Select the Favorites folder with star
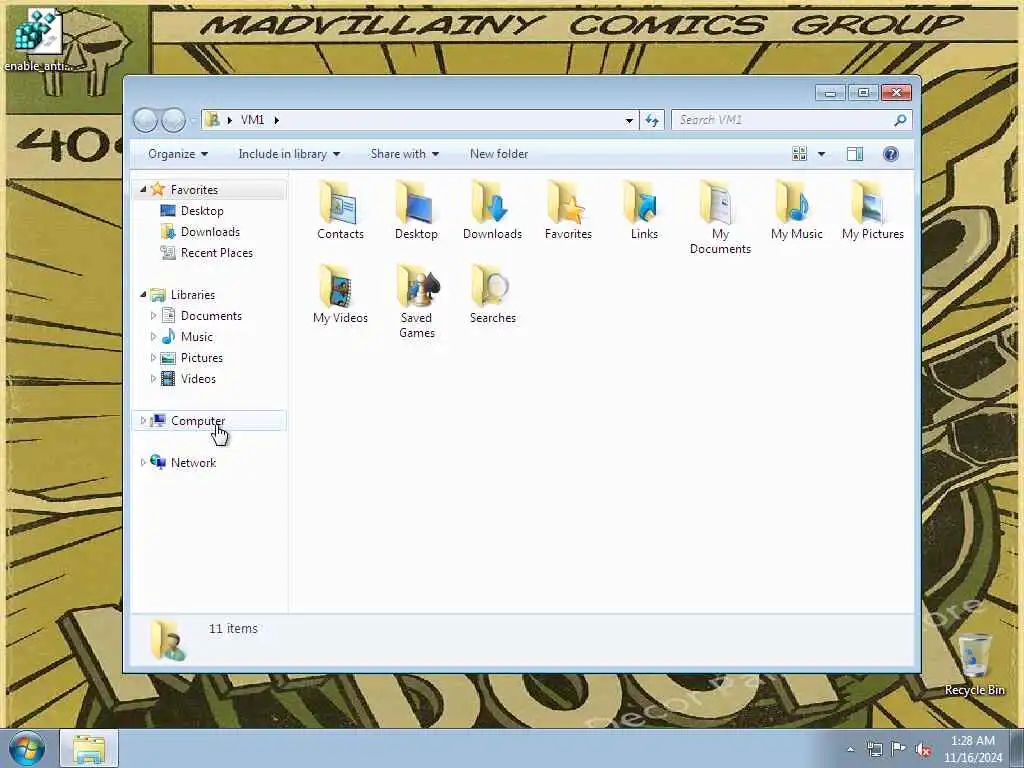This screenshot has height=768, width=1024. [x=568, y=210]
